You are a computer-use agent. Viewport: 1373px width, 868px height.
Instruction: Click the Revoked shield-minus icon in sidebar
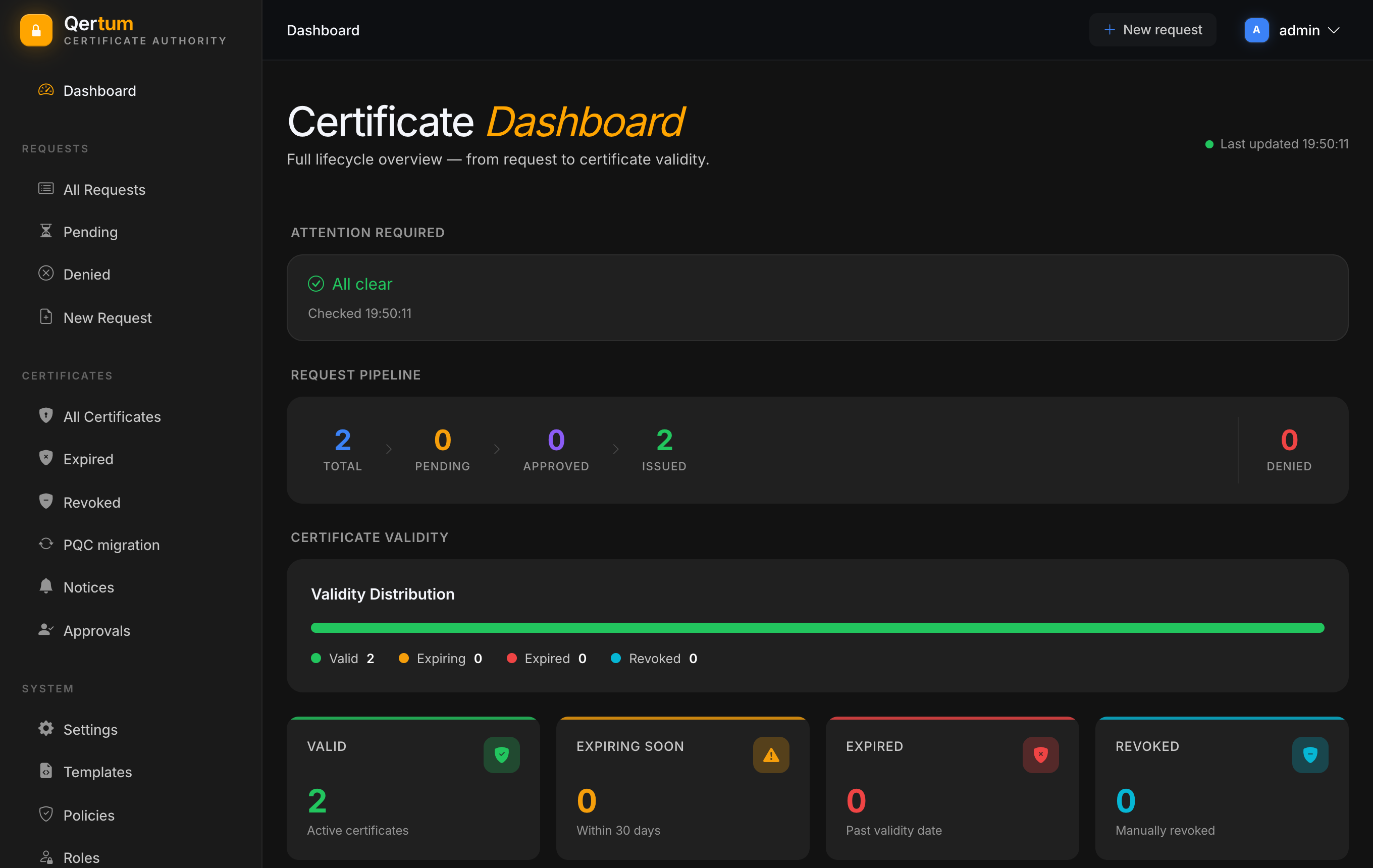[x=45, y=502]
